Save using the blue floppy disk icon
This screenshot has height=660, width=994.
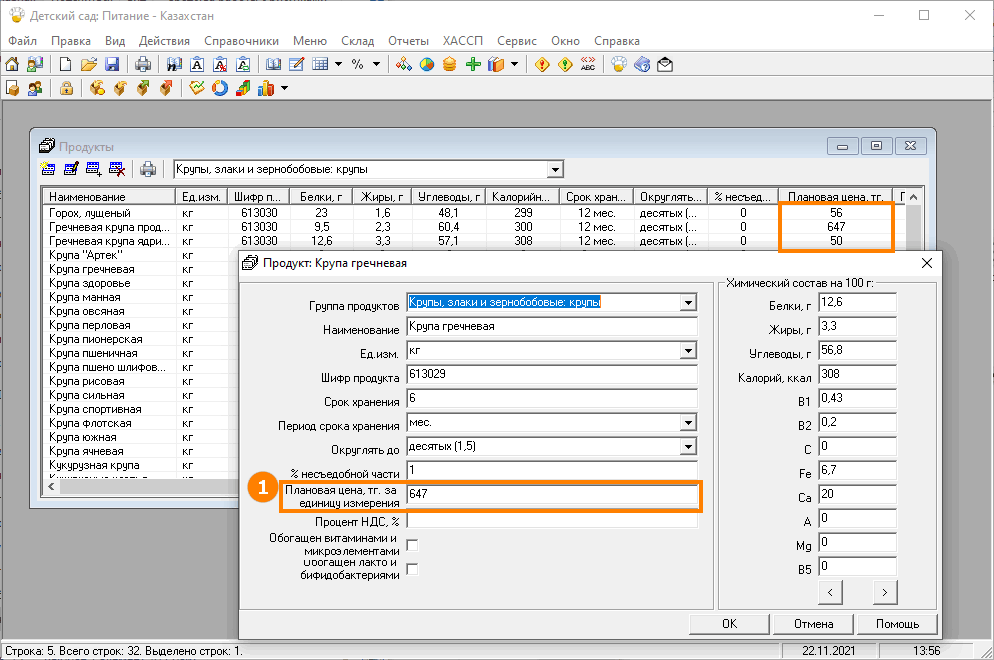pos(112,64)
